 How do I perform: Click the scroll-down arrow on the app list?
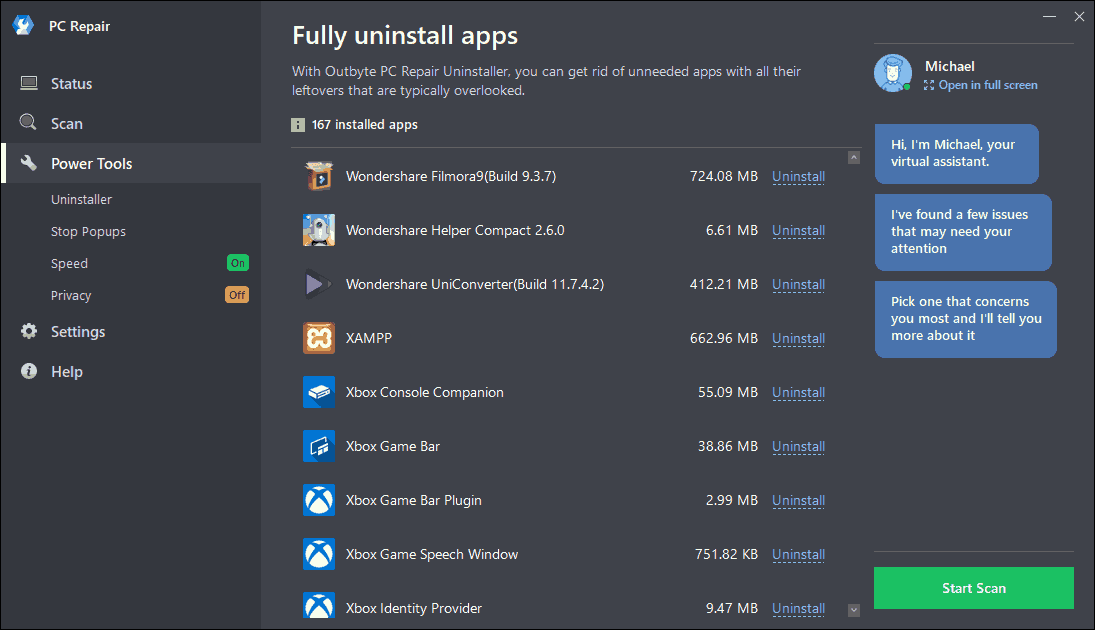point(853,609)
